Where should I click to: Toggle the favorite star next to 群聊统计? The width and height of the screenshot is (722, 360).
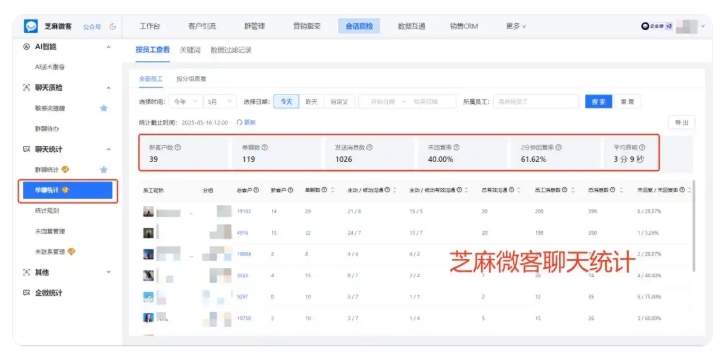pos(104,170)
